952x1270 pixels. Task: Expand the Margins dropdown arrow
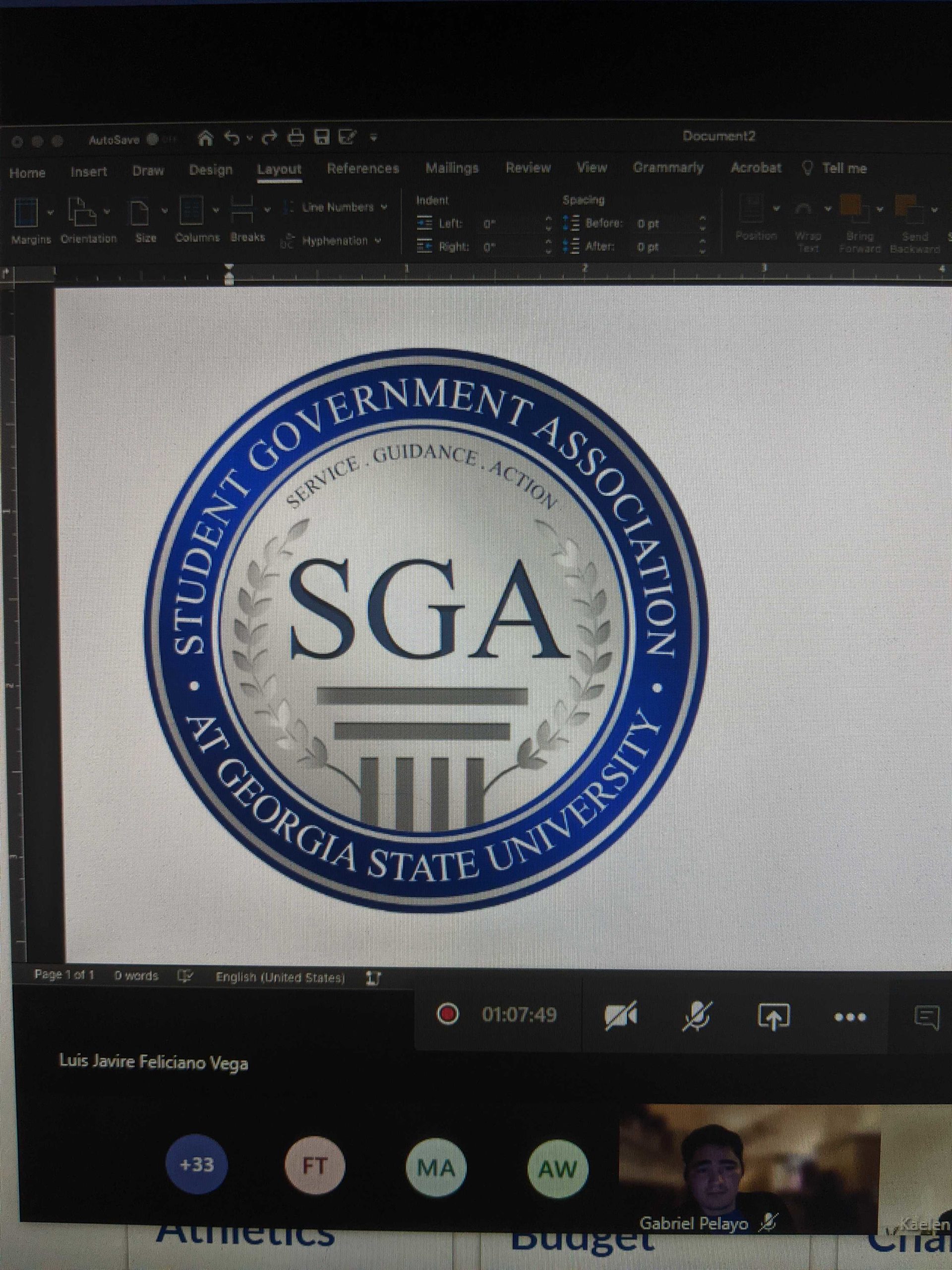(x=50, y=212)
